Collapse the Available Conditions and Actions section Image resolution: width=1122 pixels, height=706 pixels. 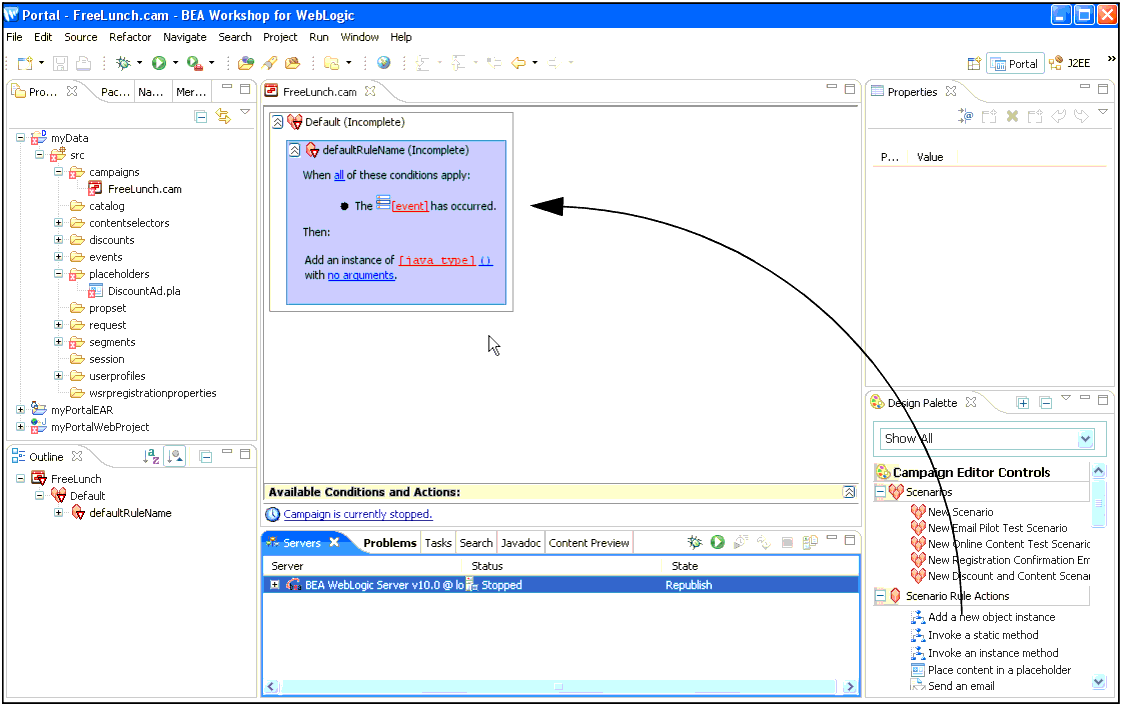pyautogui.click(x=849, y=492)
